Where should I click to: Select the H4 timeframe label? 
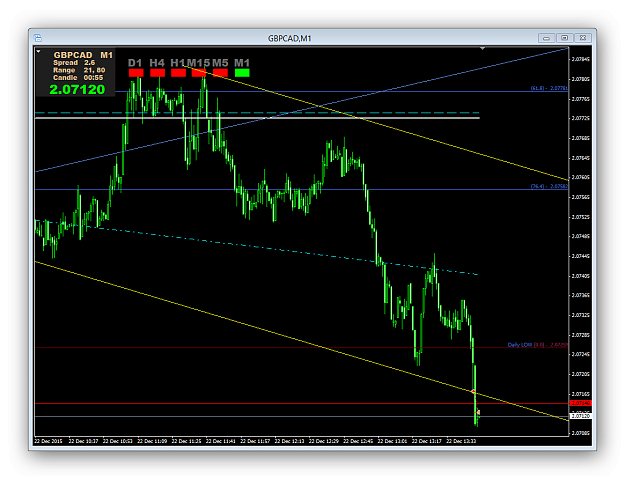157,63
